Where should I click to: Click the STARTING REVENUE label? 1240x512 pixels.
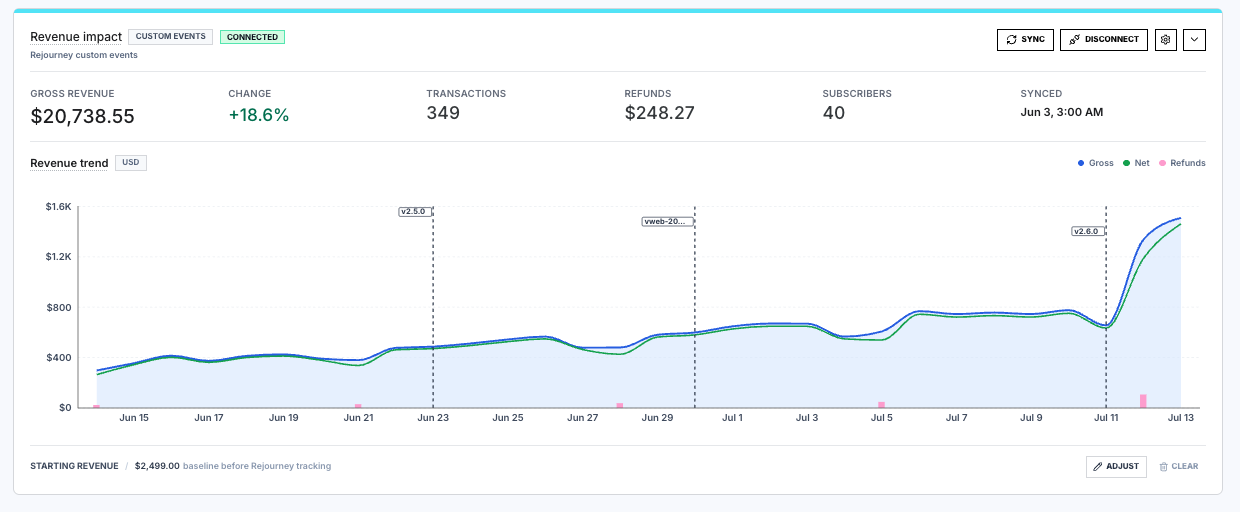coord(74,466)
